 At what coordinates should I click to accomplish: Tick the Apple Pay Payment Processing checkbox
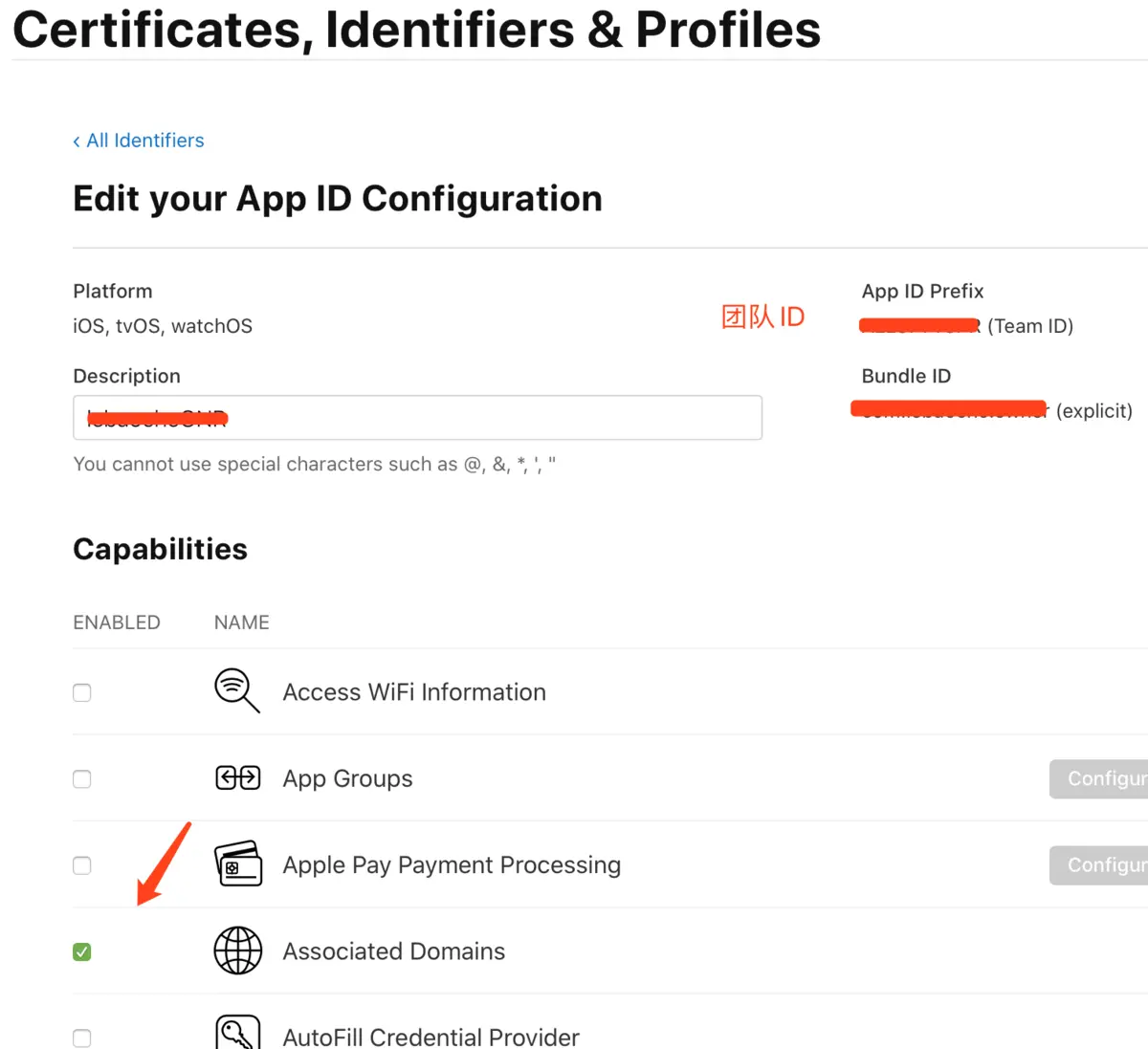coord(82,865)
